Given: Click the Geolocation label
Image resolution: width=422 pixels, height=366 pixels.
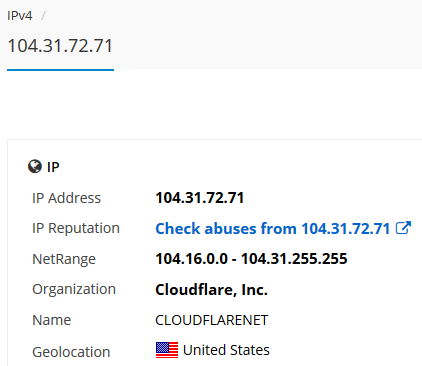Looking at the screenshot, I should tap(71, 352).
